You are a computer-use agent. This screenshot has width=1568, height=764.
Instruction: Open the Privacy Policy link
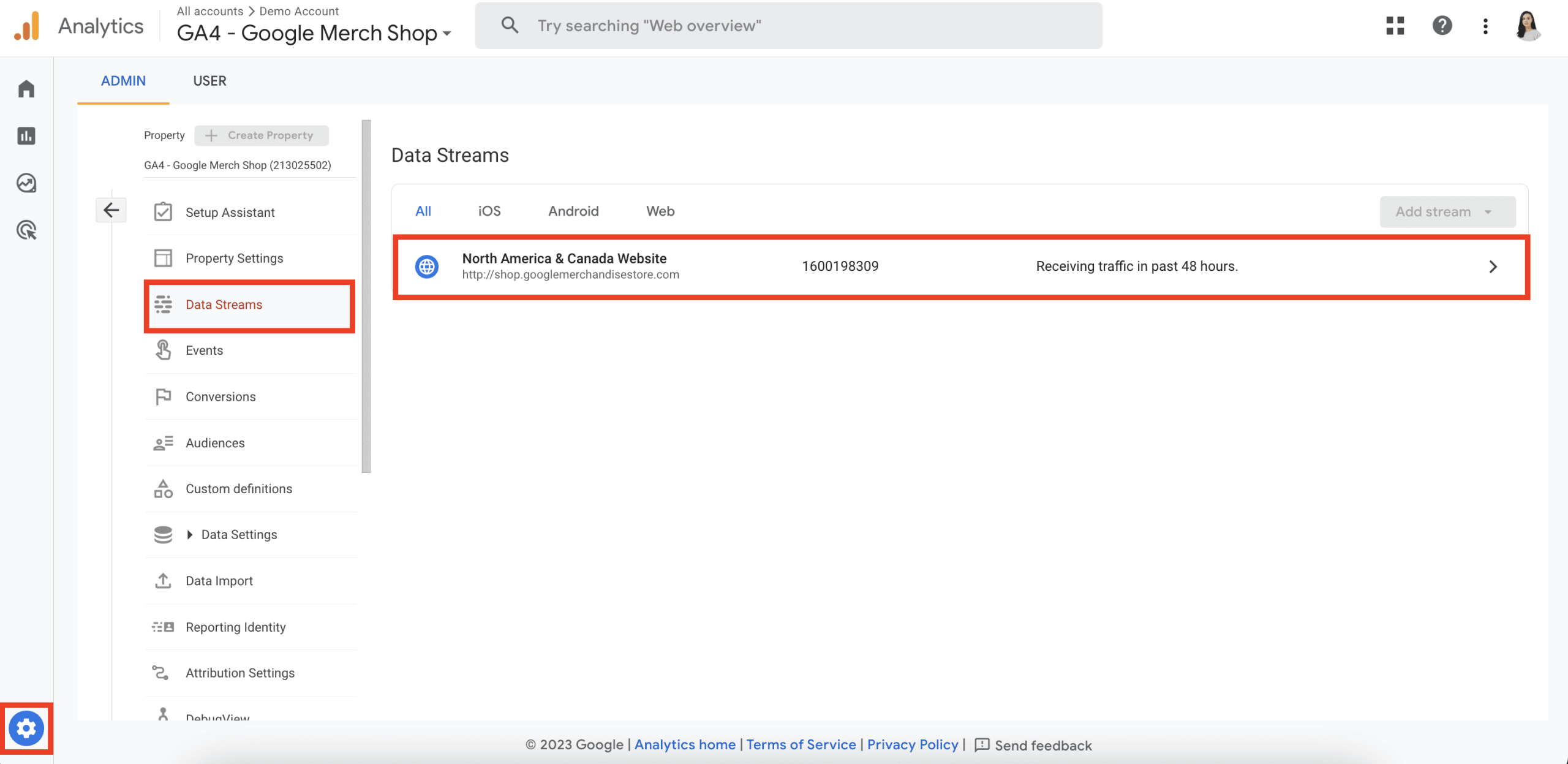pyautogui.click(x=913, y=745)
